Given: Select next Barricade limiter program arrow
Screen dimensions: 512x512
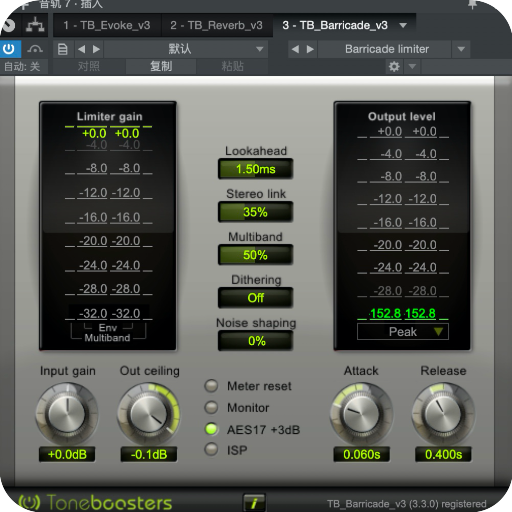Looking at the screenshot, I should (310, 49).
